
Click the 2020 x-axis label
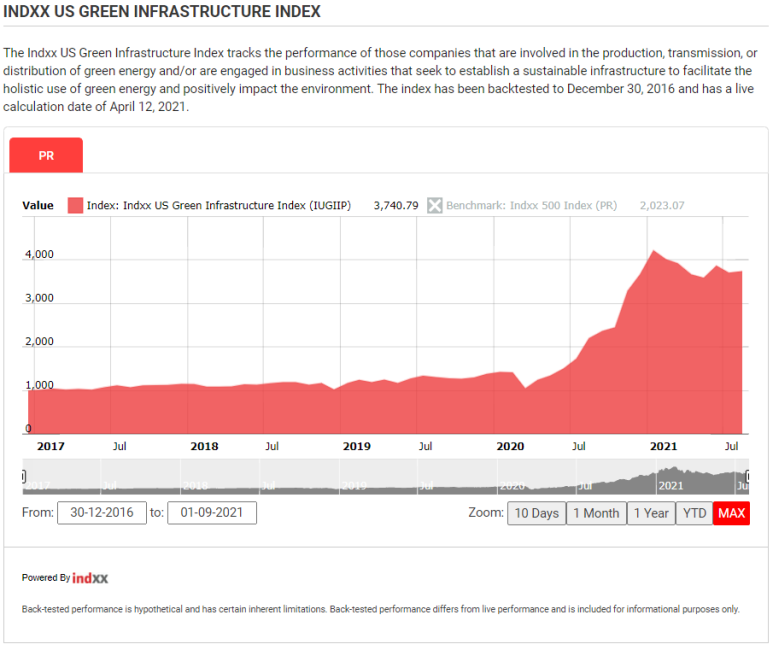coord(510,446)
